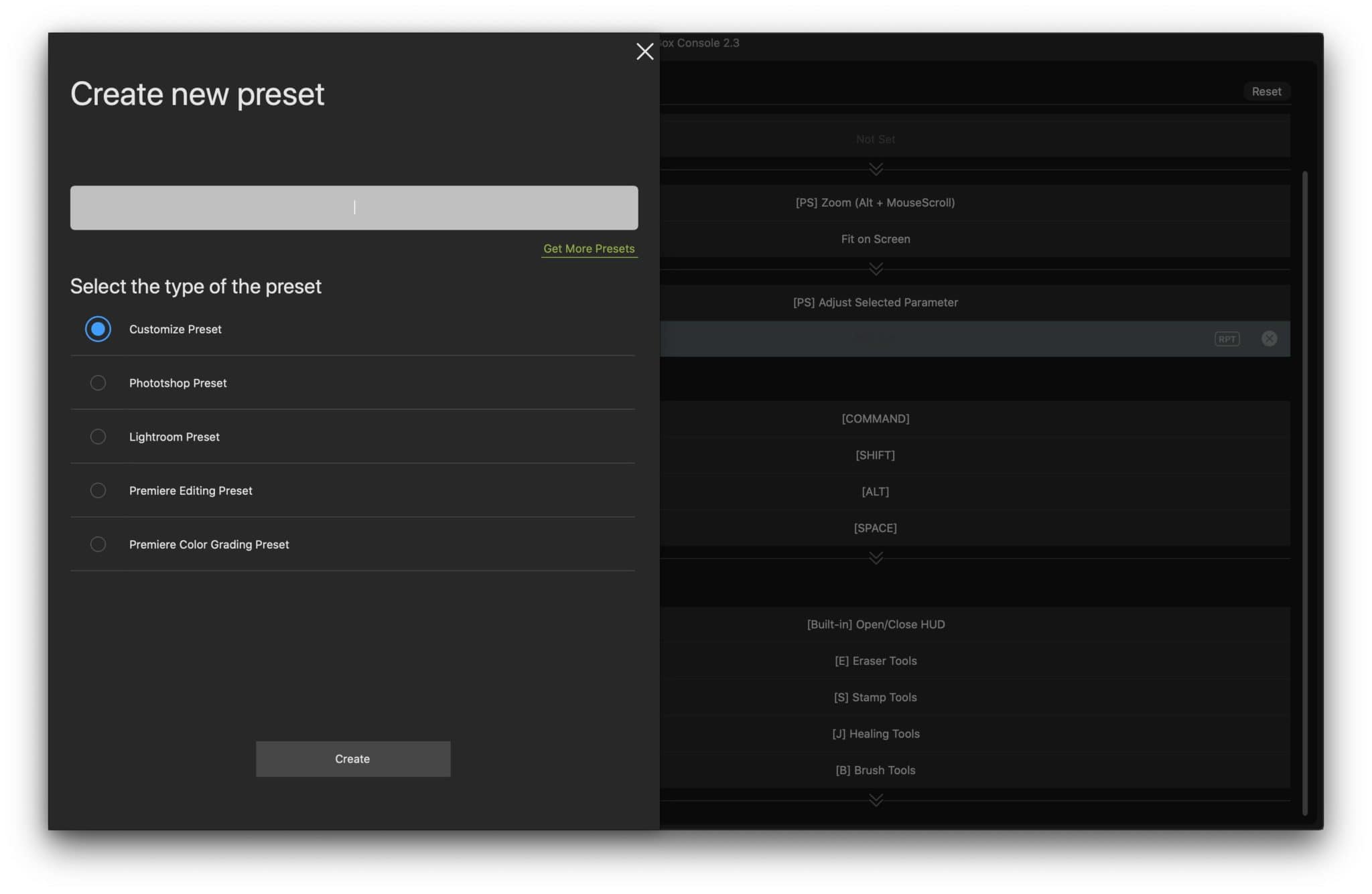Viewport: 1372px width, 894px height.
Task: Select the [COMMAND] modifier entry
Action: point(876,419)
